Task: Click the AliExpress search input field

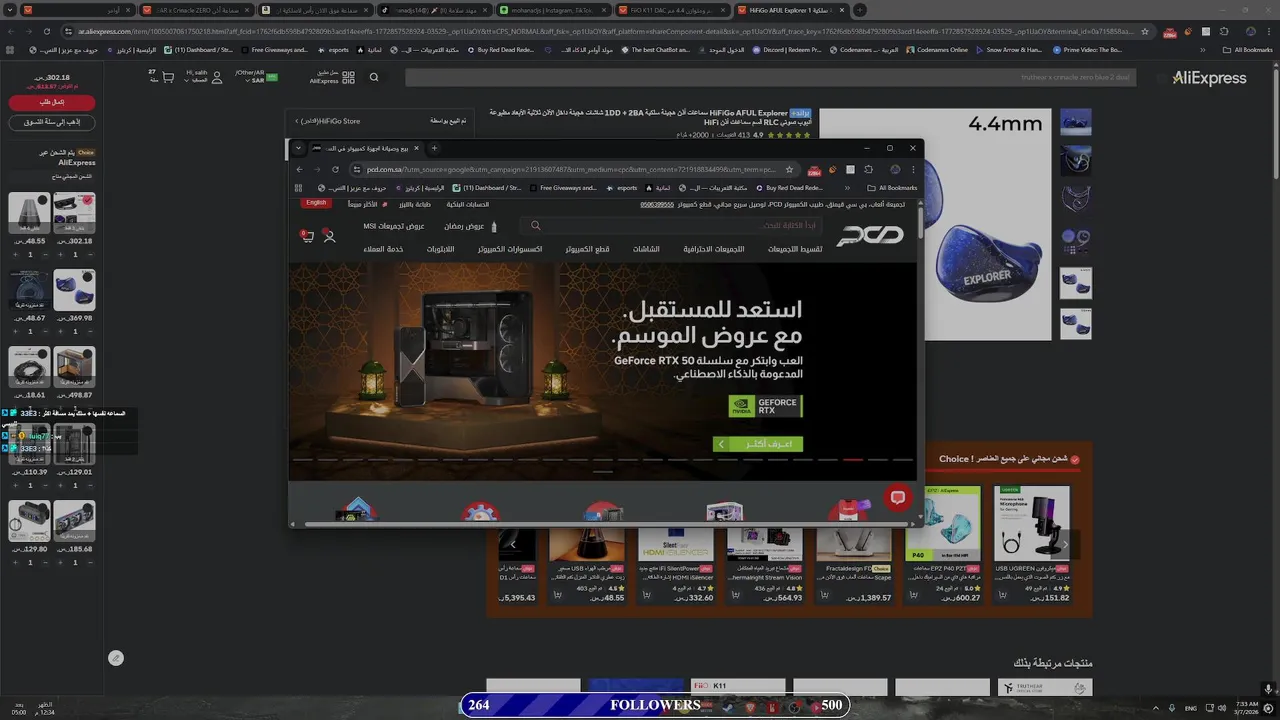Action: point(770,77)
